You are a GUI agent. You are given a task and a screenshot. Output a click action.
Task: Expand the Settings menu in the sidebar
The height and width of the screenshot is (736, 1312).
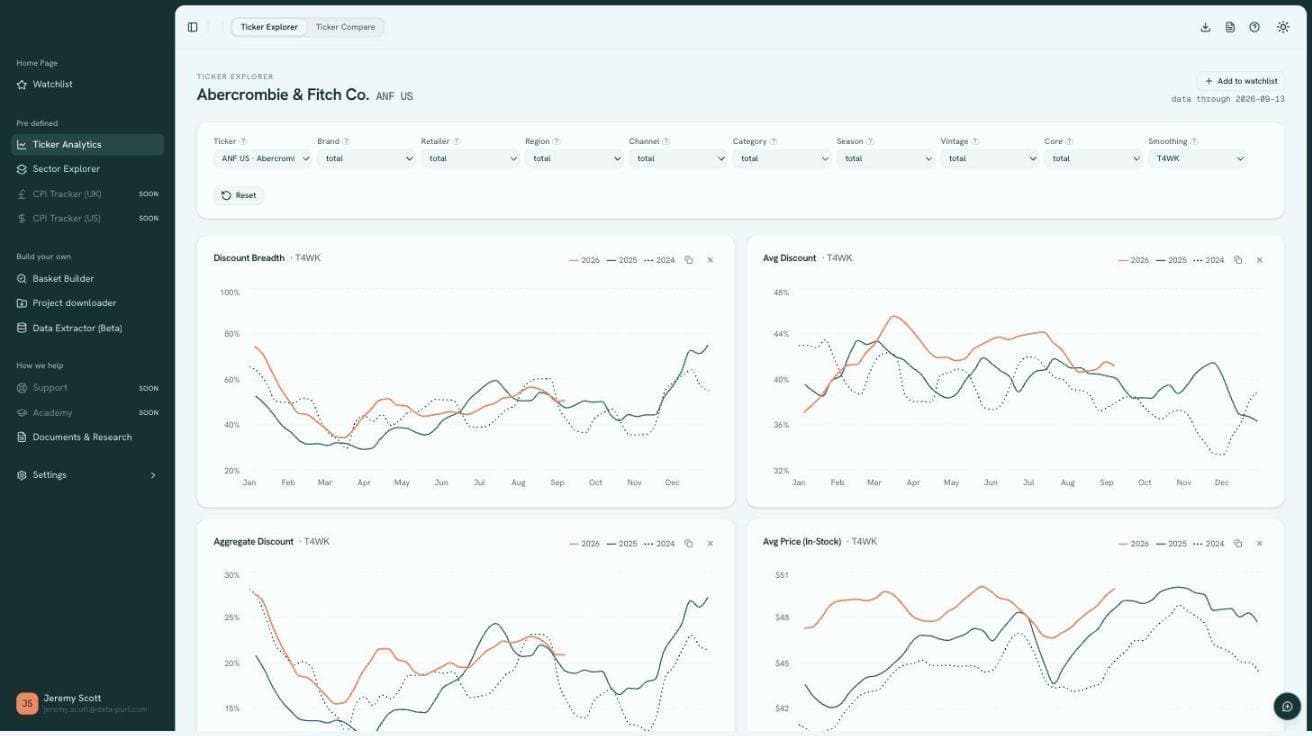(87, 475)
